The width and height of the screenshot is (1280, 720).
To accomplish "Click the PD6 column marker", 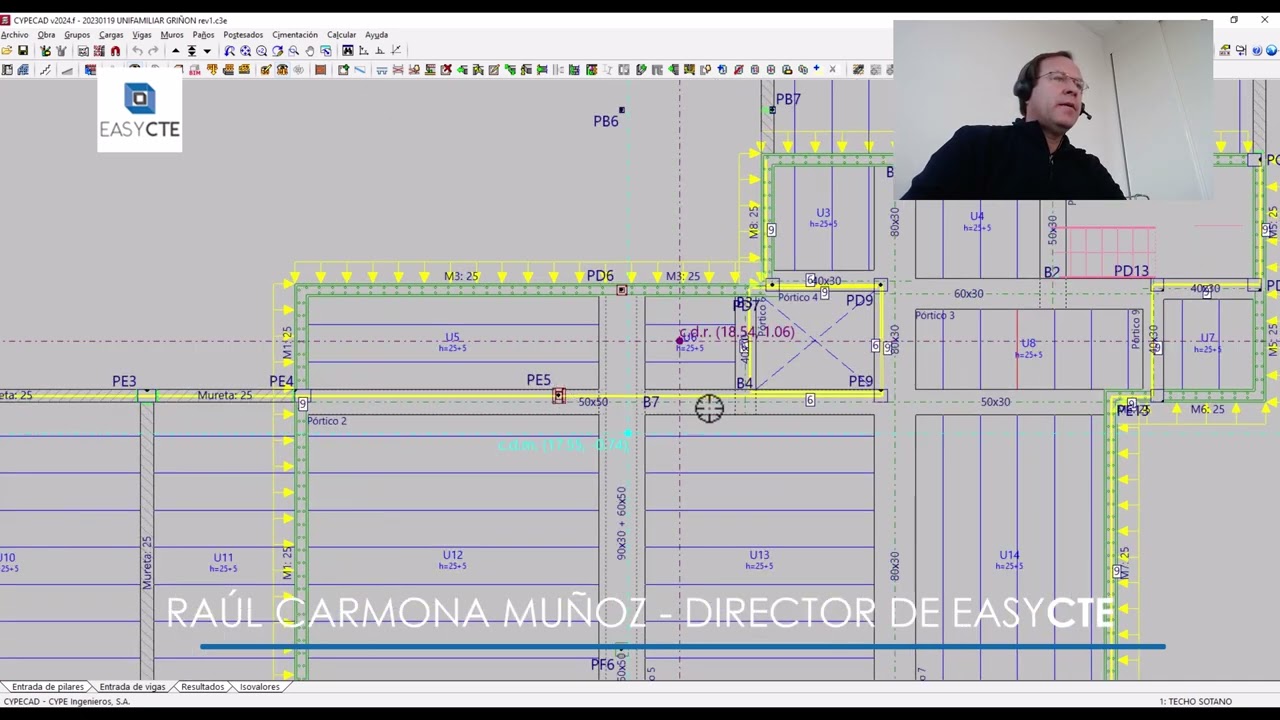I will (x=621, y=290).
